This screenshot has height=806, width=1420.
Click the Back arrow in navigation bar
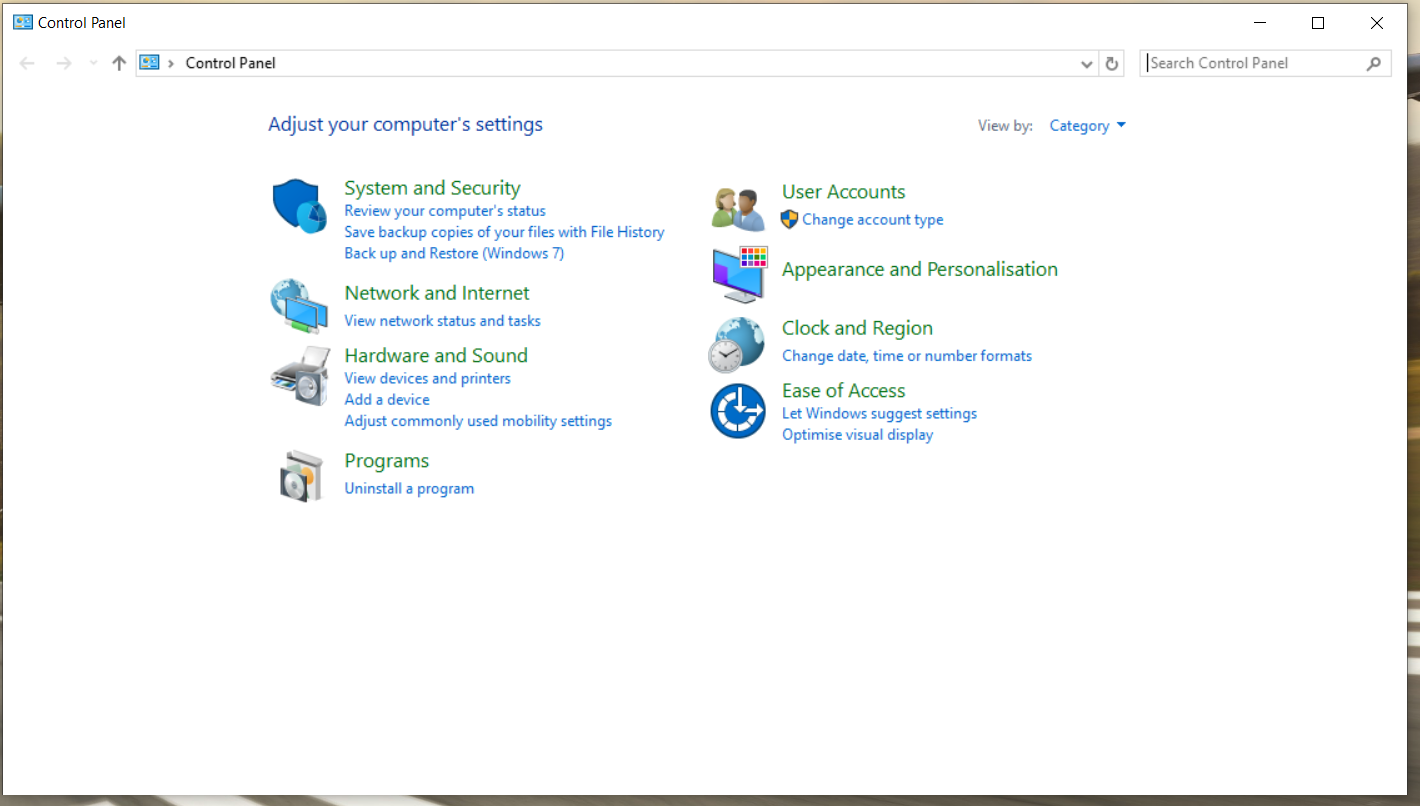pos(27,63)
